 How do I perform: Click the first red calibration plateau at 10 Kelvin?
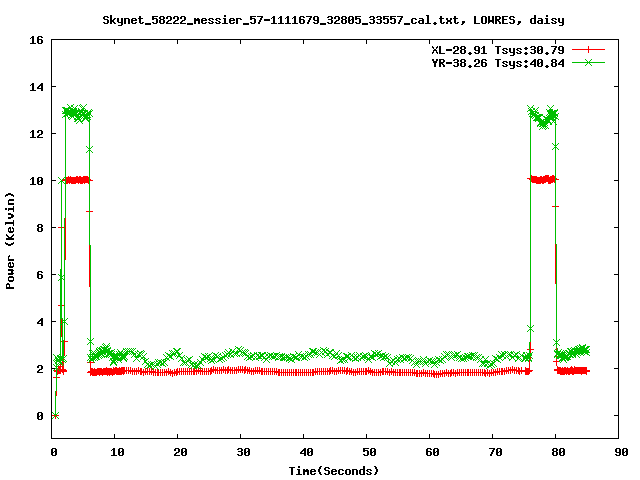(77, 180)
